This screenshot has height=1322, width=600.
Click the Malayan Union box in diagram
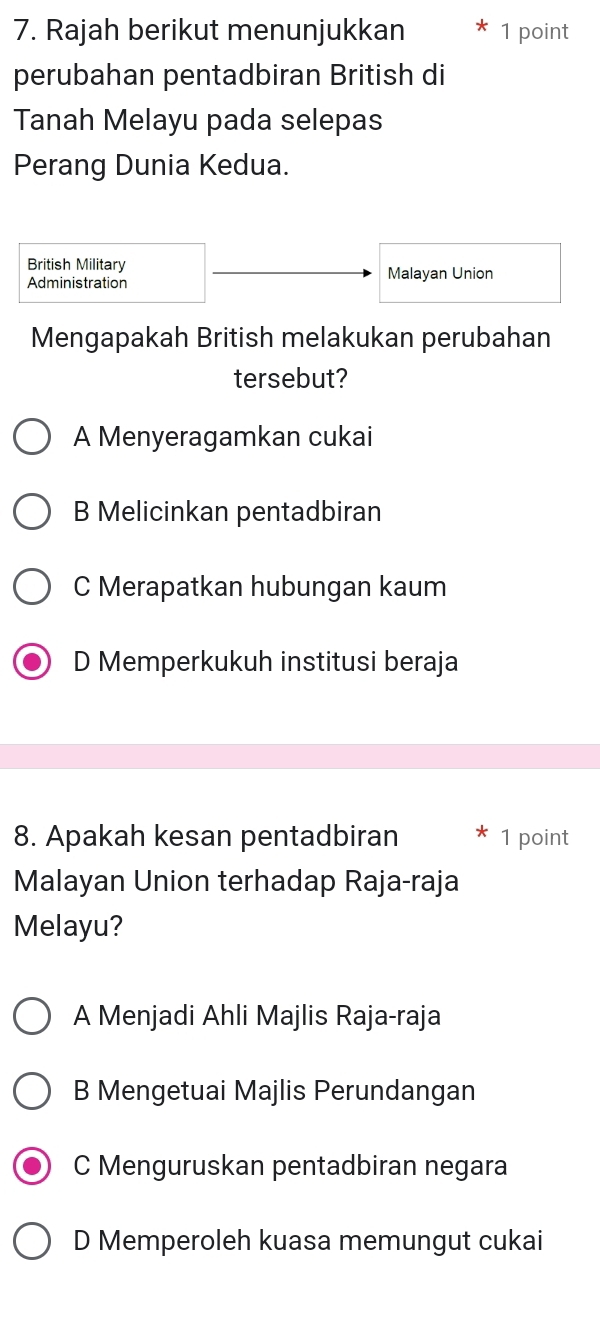(x=468, y=273)
